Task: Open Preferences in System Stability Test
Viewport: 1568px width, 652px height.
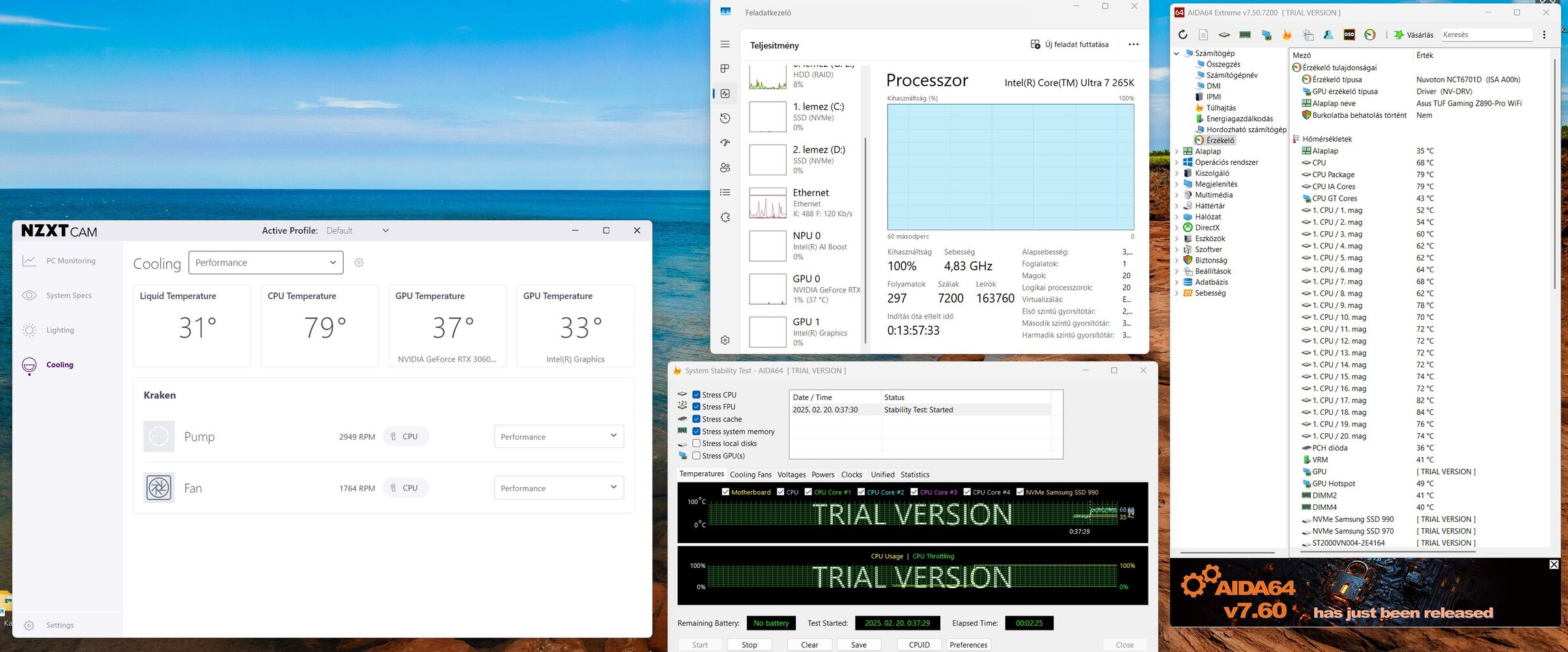Action: (x=968, y=645)
